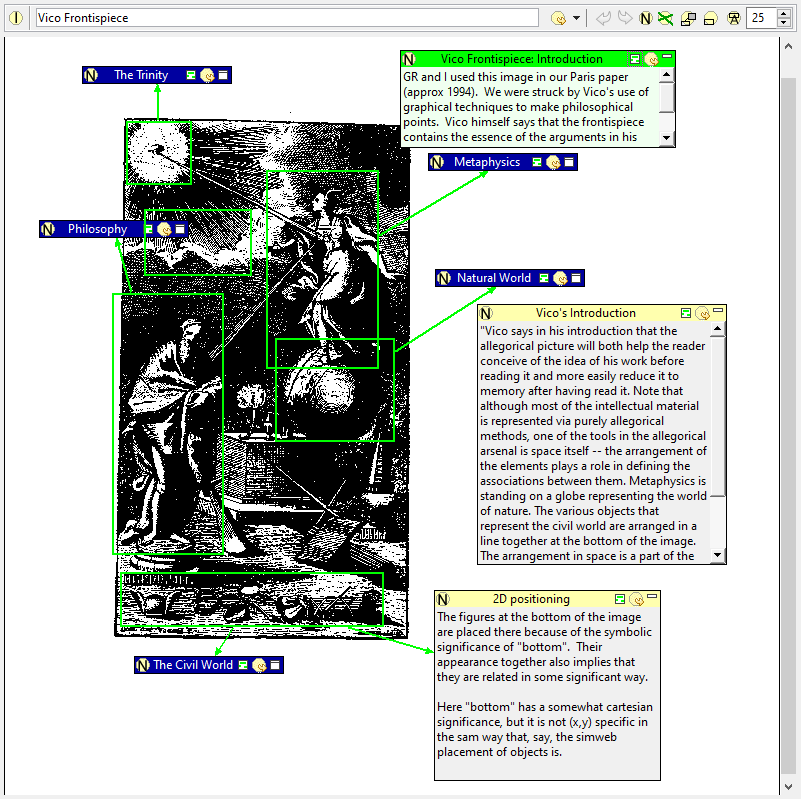Click the single rectangle toolbar icon
The image size is (801, 799).
point(710,18)
